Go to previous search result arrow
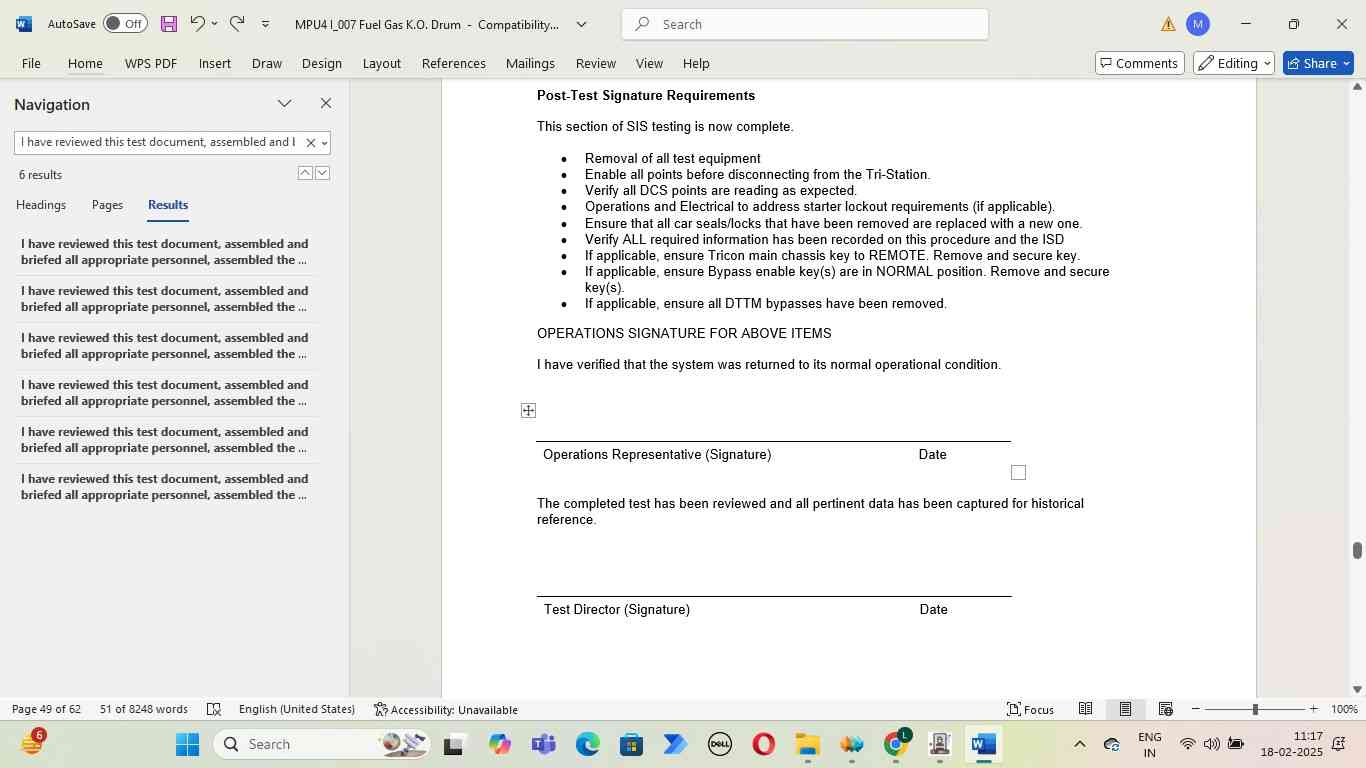The height and width of the screenshot is (768, 1366). 305,173
